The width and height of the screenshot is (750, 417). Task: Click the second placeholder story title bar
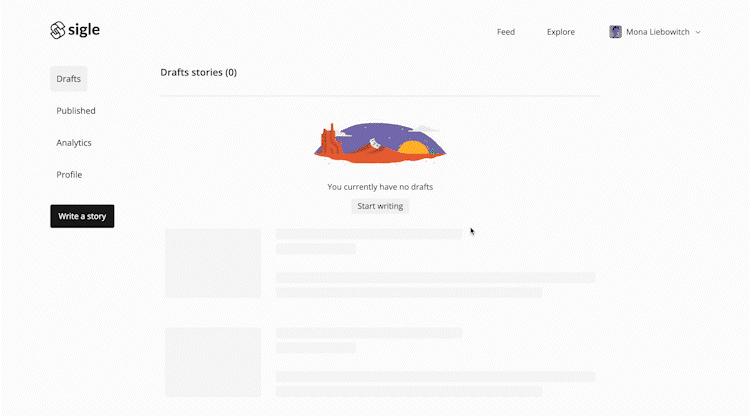[369, 333]
